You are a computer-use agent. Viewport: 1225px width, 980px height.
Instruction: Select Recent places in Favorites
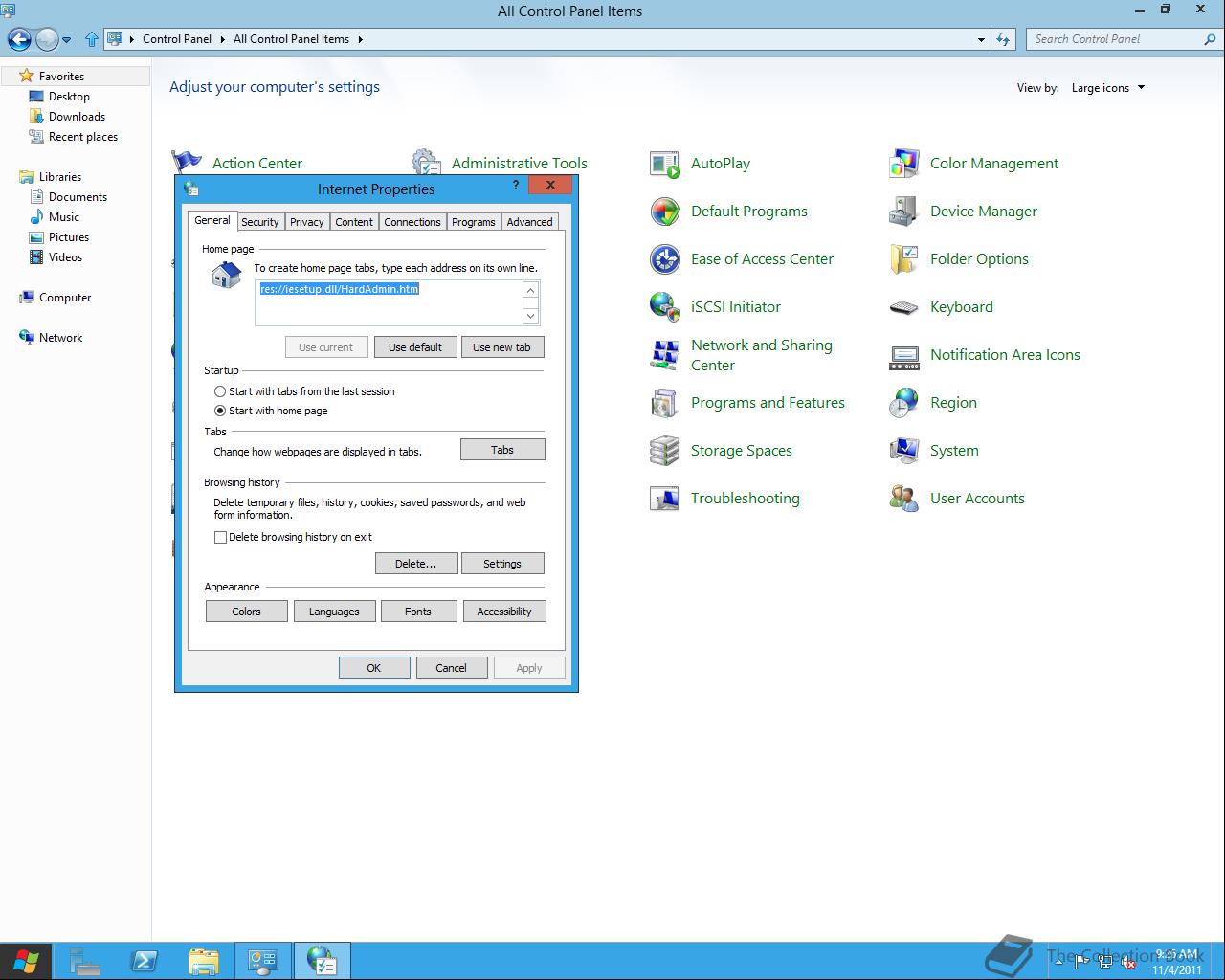(83, 137)
